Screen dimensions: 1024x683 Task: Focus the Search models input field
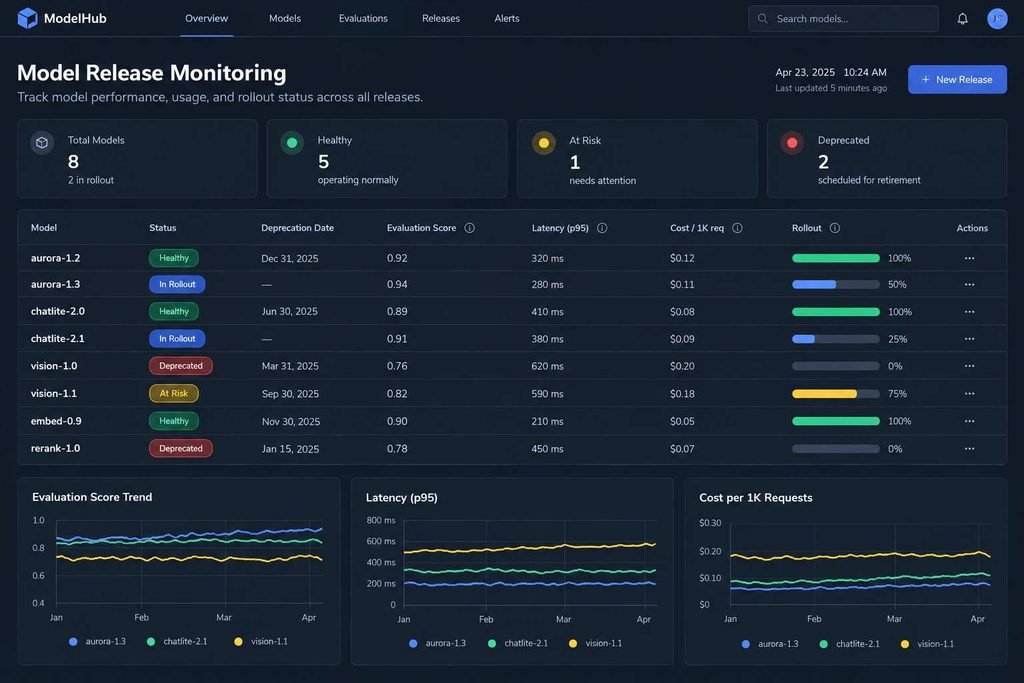pyautogui.click(x=843, y=19)
